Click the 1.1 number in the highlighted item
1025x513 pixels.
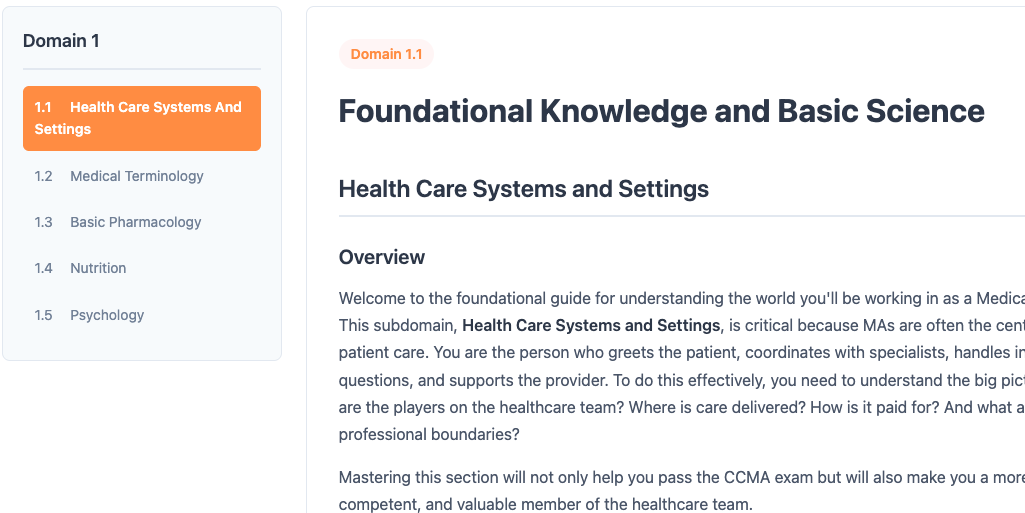[x=43, y=107]
